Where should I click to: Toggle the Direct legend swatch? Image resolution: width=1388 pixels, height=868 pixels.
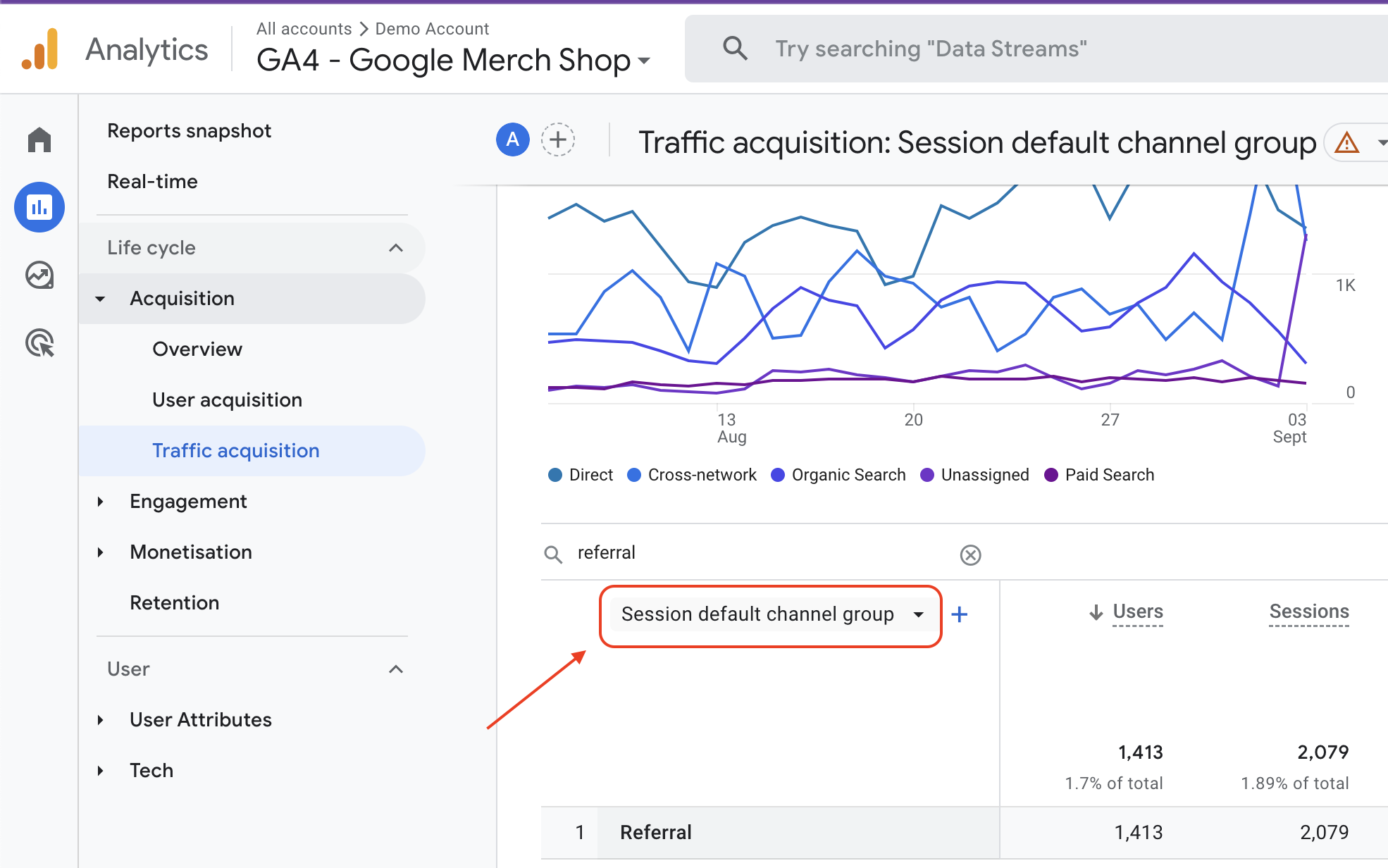[555, 475]
